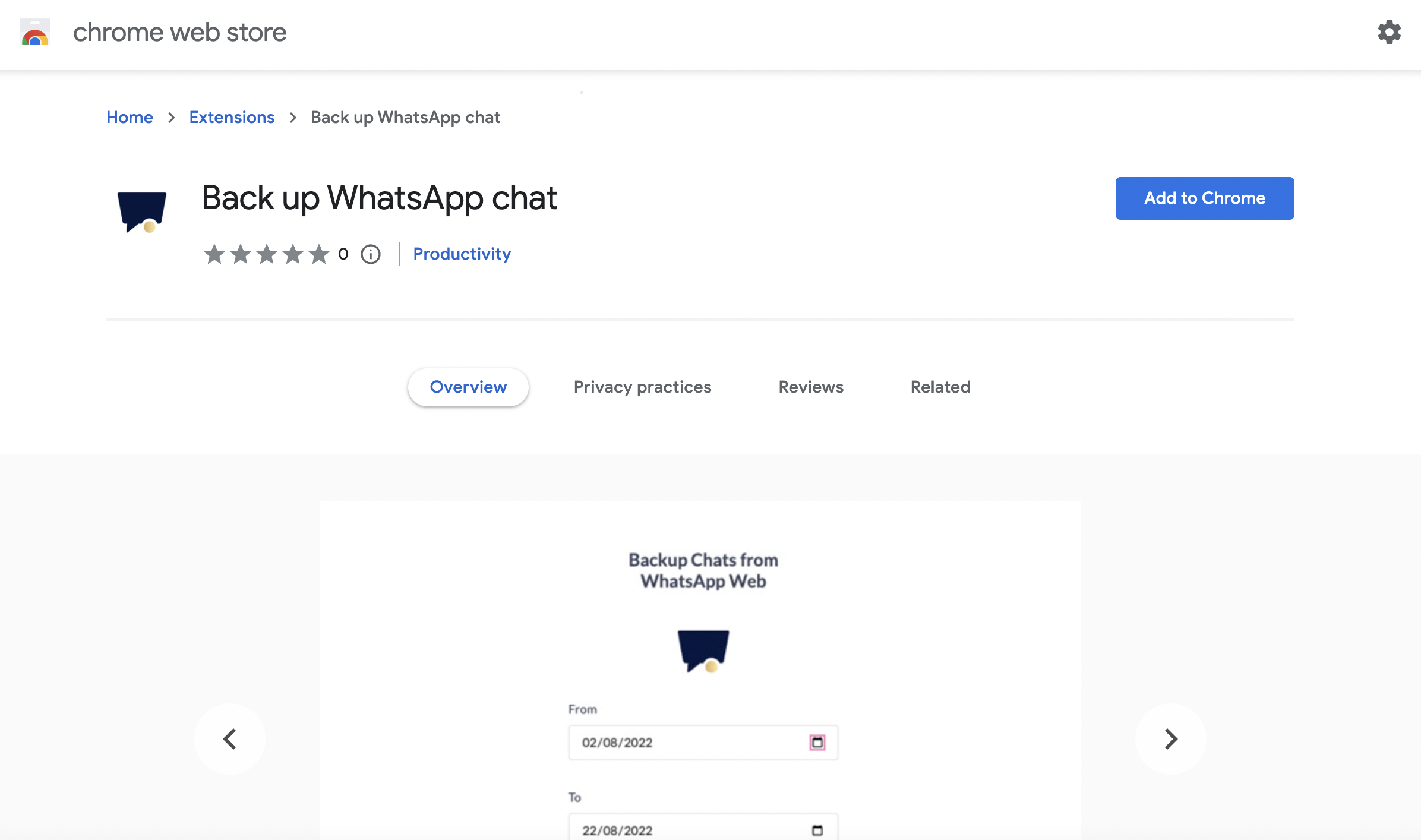Show the previous screenshot with left arrow
The width and height of the screenshot is (1421, 840).
pyautogui.click(x=230, y=739)
